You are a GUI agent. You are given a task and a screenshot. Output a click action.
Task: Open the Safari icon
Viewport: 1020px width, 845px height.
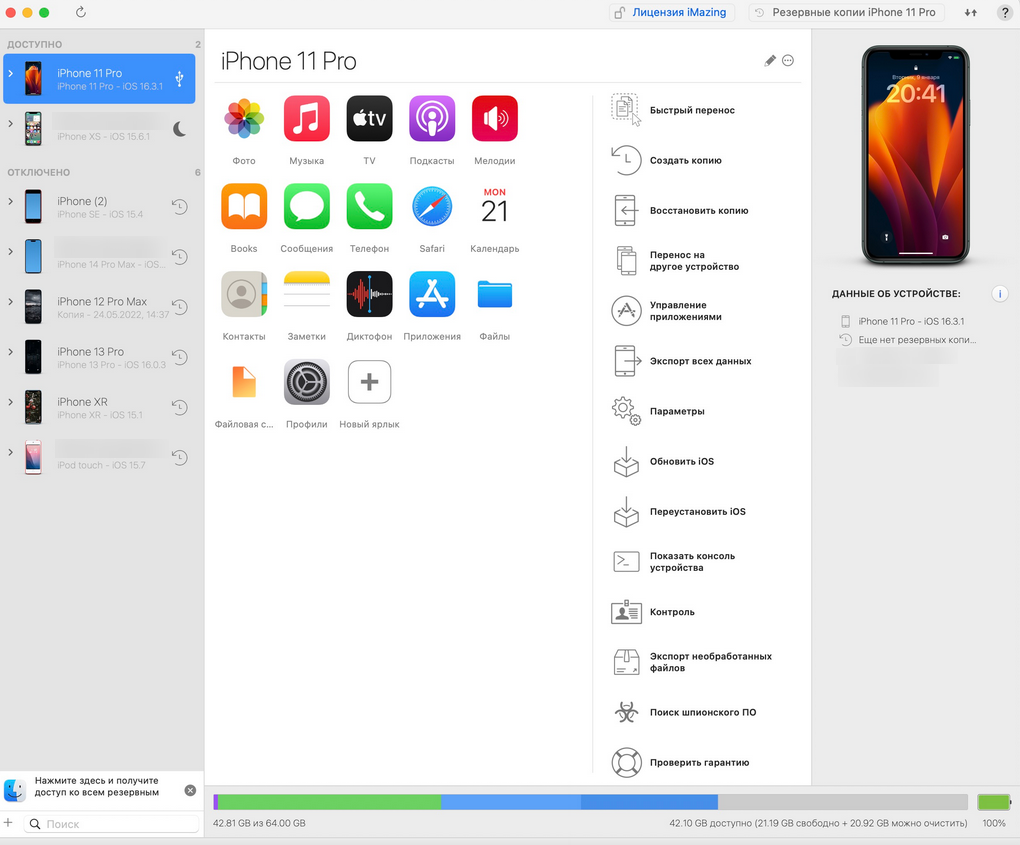tap(432, 206)
